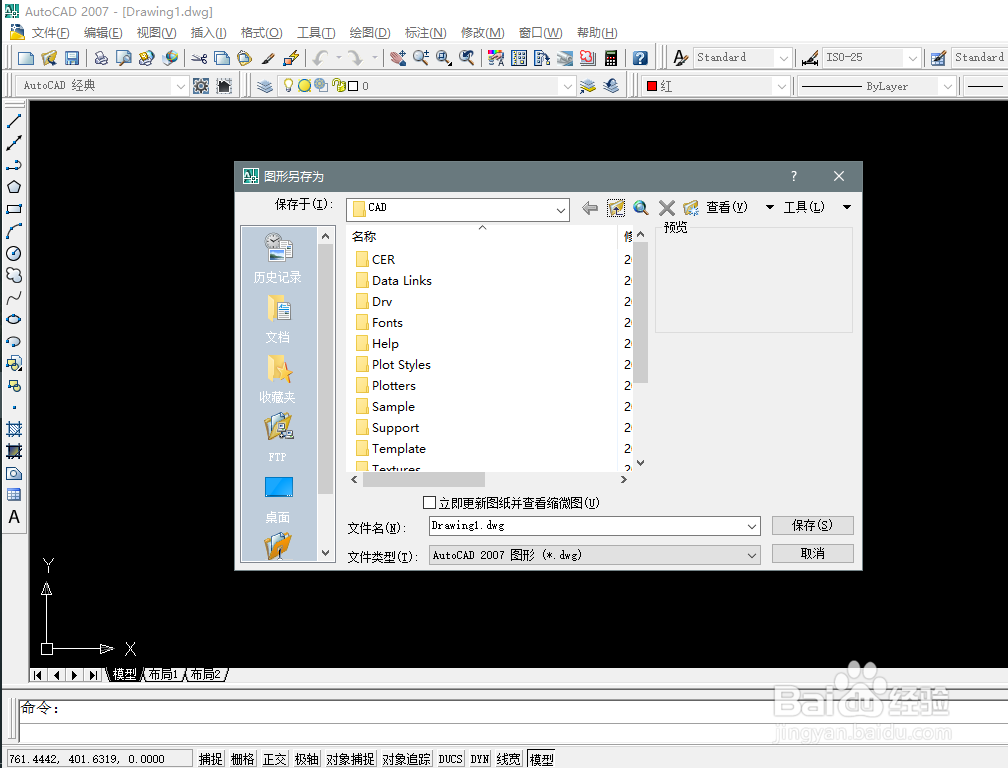Open the QuickCalc calculator icon

click(x=611, y=58)
